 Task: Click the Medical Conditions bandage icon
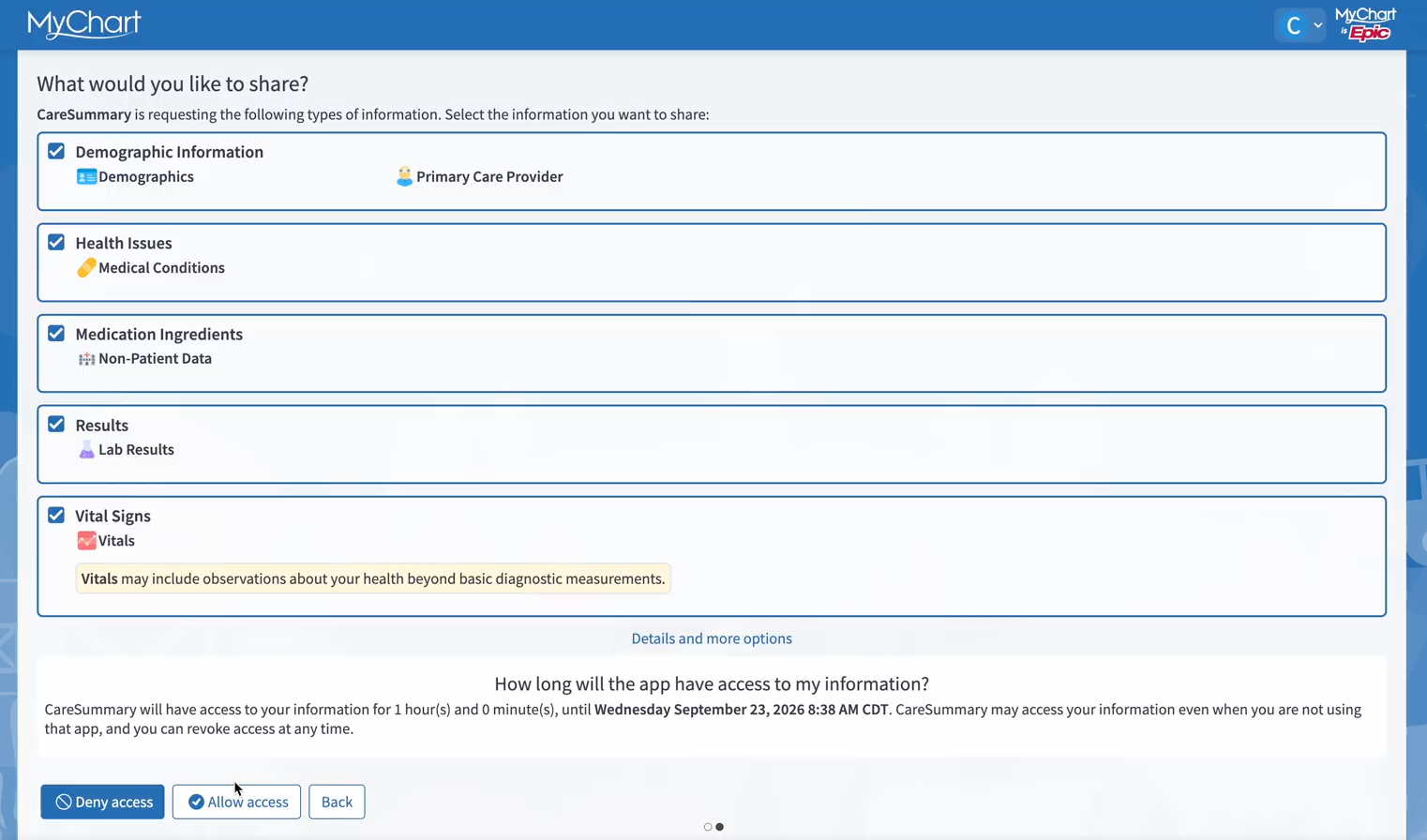pyautogui.click(x=86, y=268)
